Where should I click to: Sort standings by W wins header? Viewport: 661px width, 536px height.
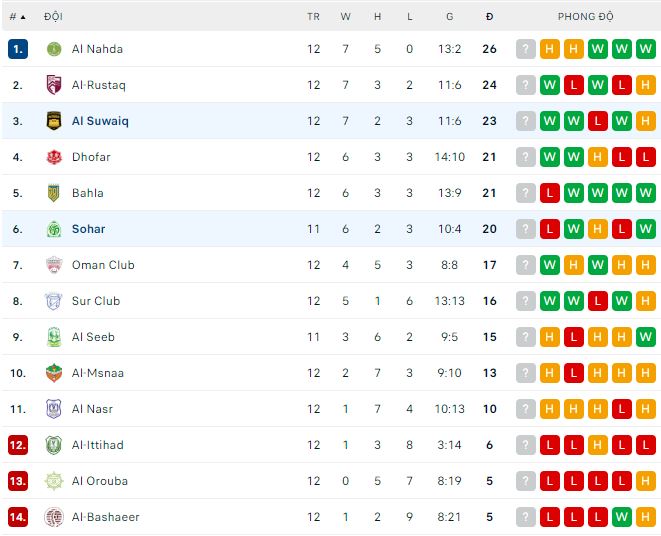click(x=346, y=17)
